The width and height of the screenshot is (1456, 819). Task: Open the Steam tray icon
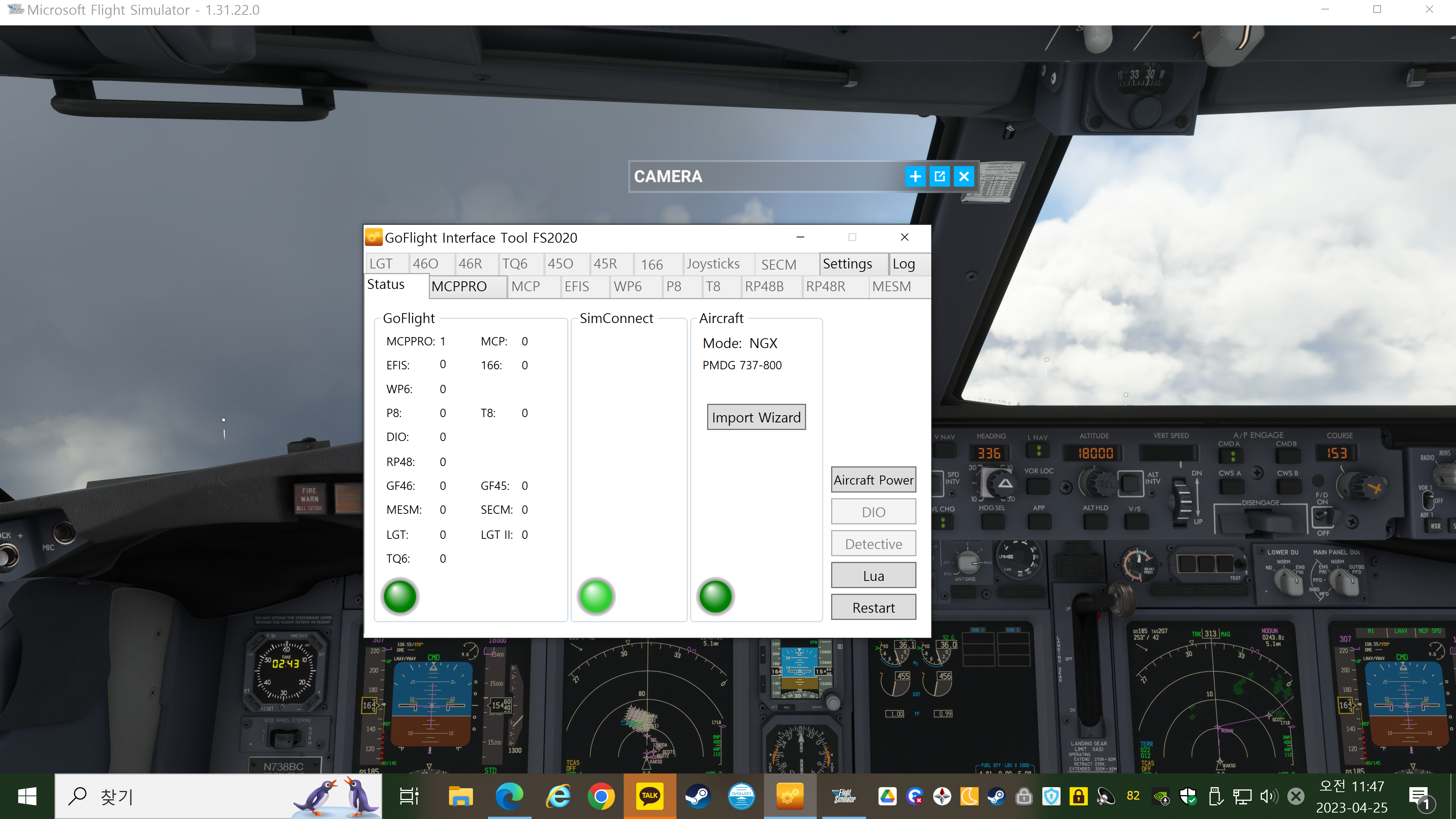tap(996, 796)
